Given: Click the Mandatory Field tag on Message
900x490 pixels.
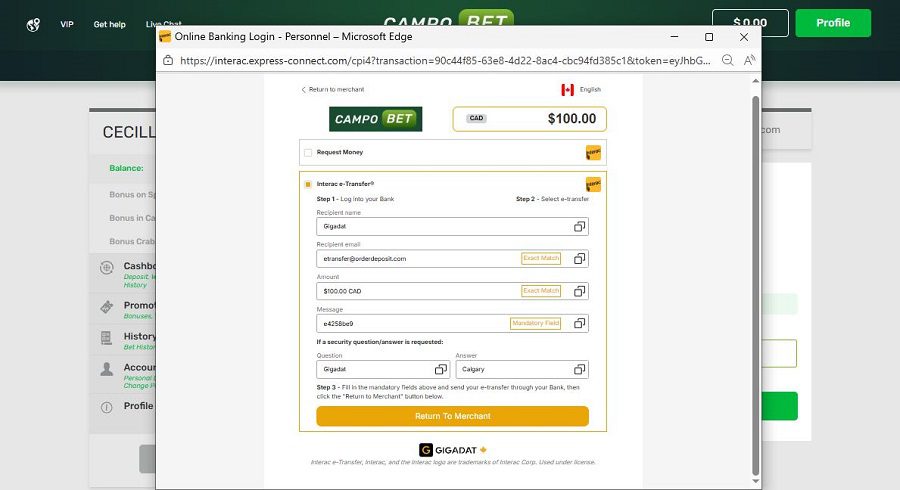Looking at the screenshot, I should pyautogui.click(x=535, y=324).
